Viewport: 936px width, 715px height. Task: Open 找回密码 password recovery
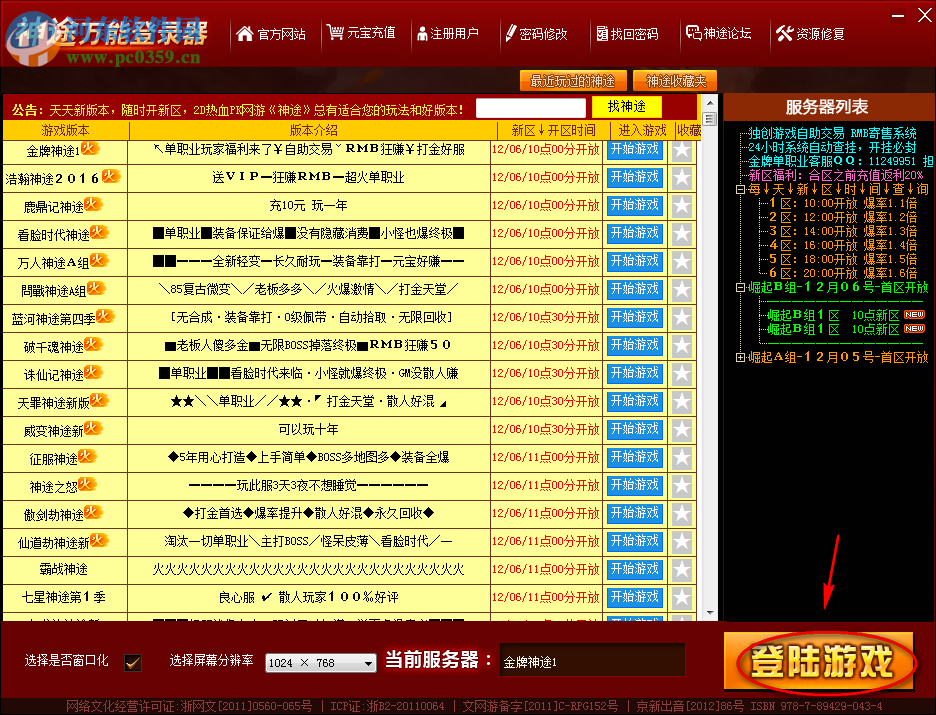click(627, 33)
